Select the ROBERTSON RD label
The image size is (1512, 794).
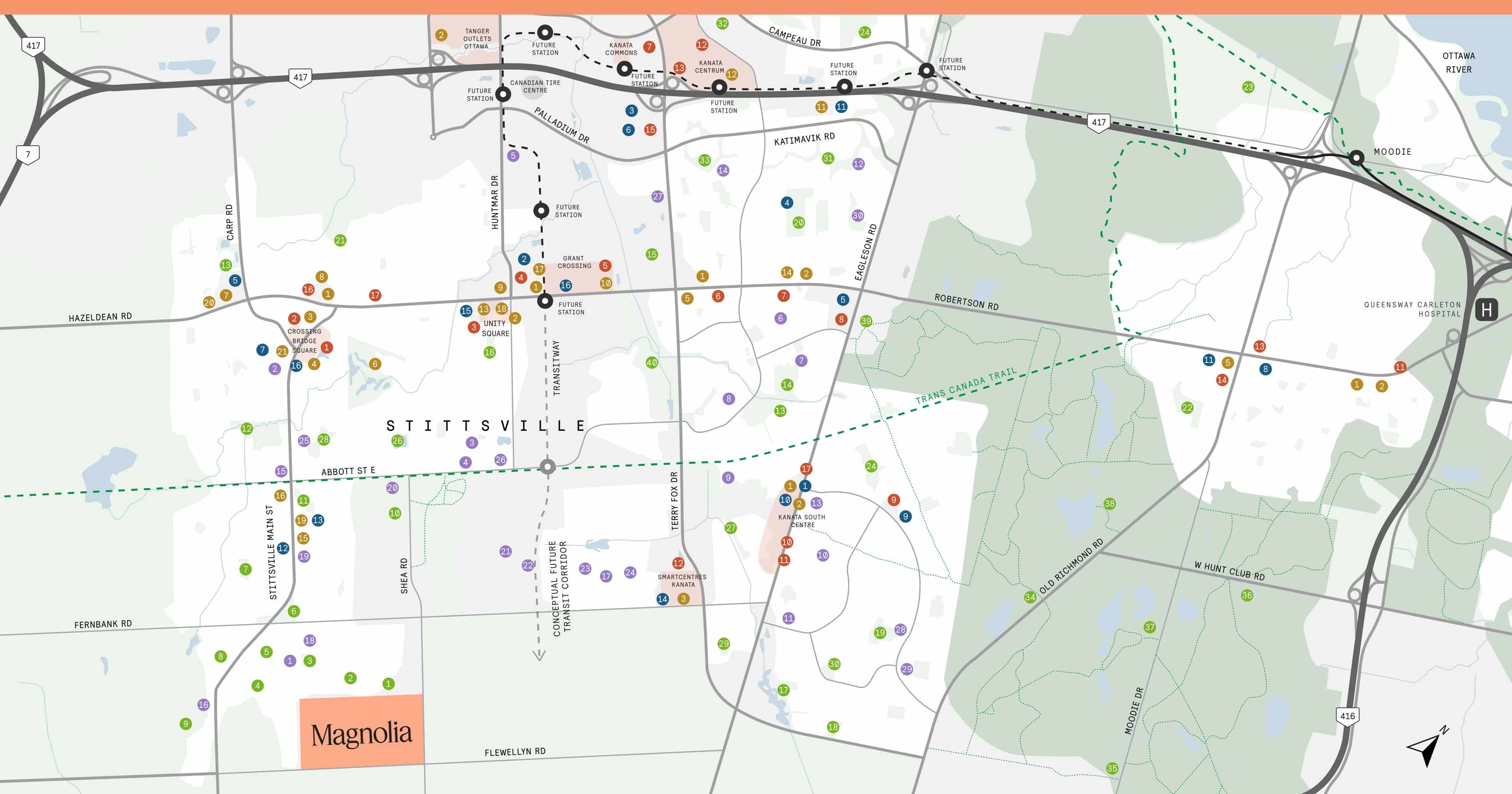(966, 302)
